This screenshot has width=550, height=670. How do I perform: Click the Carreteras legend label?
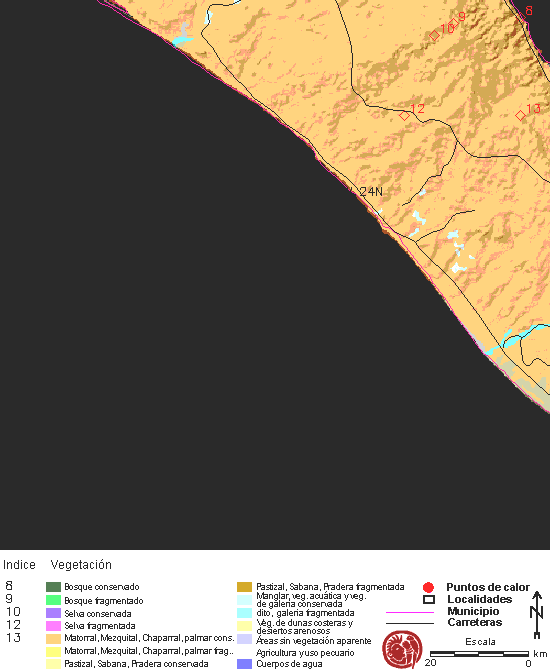click(x=475, y=622)
